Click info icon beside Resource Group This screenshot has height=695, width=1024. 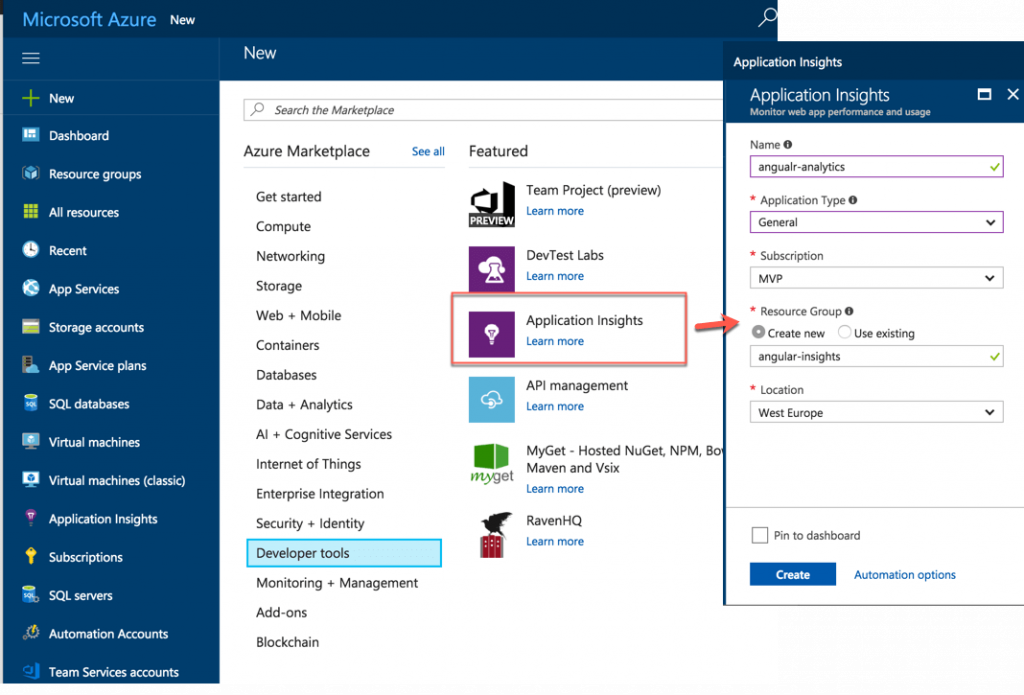849,311
